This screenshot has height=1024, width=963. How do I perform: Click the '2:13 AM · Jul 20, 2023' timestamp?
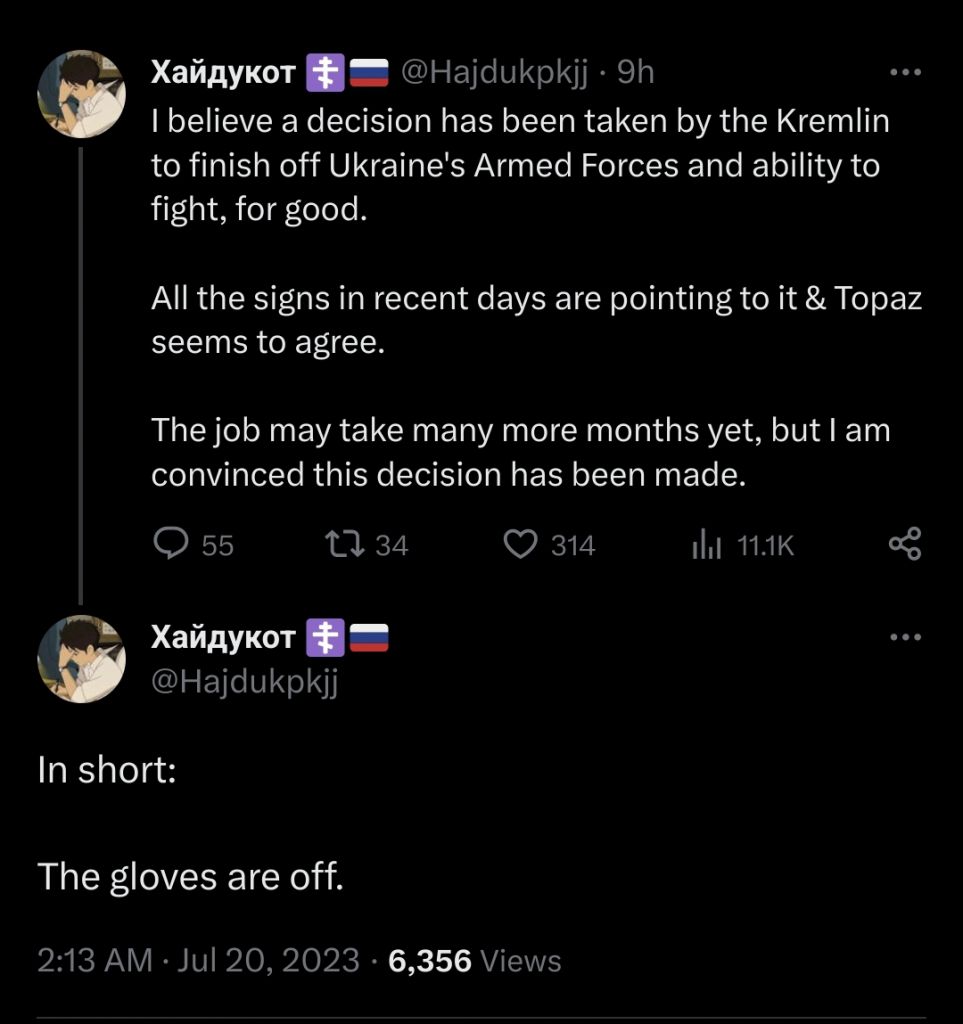coord(198,961)
